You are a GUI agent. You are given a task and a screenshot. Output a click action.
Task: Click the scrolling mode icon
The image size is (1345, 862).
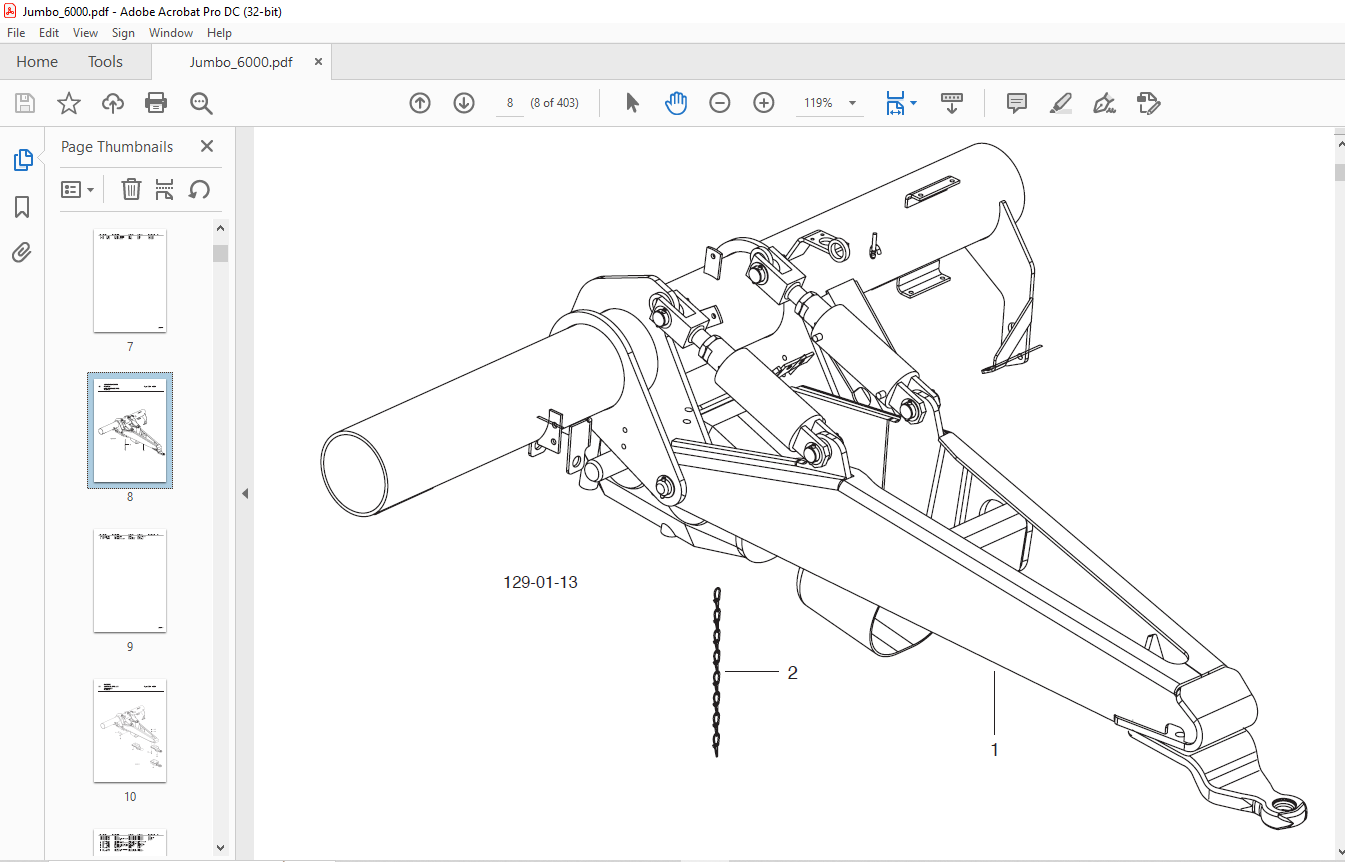pos(951,103)
